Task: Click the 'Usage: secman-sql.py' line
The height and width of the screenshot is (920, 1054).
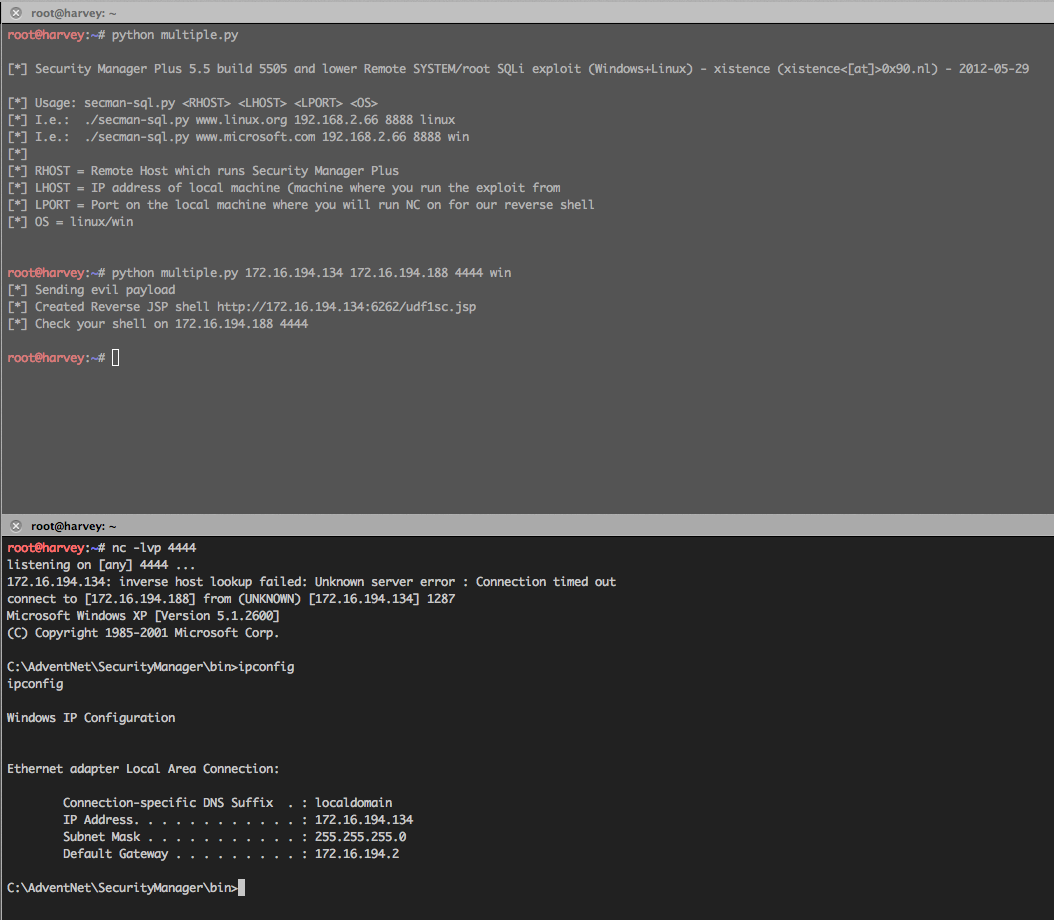Action: pyautogui.click(x=192, y=103)
